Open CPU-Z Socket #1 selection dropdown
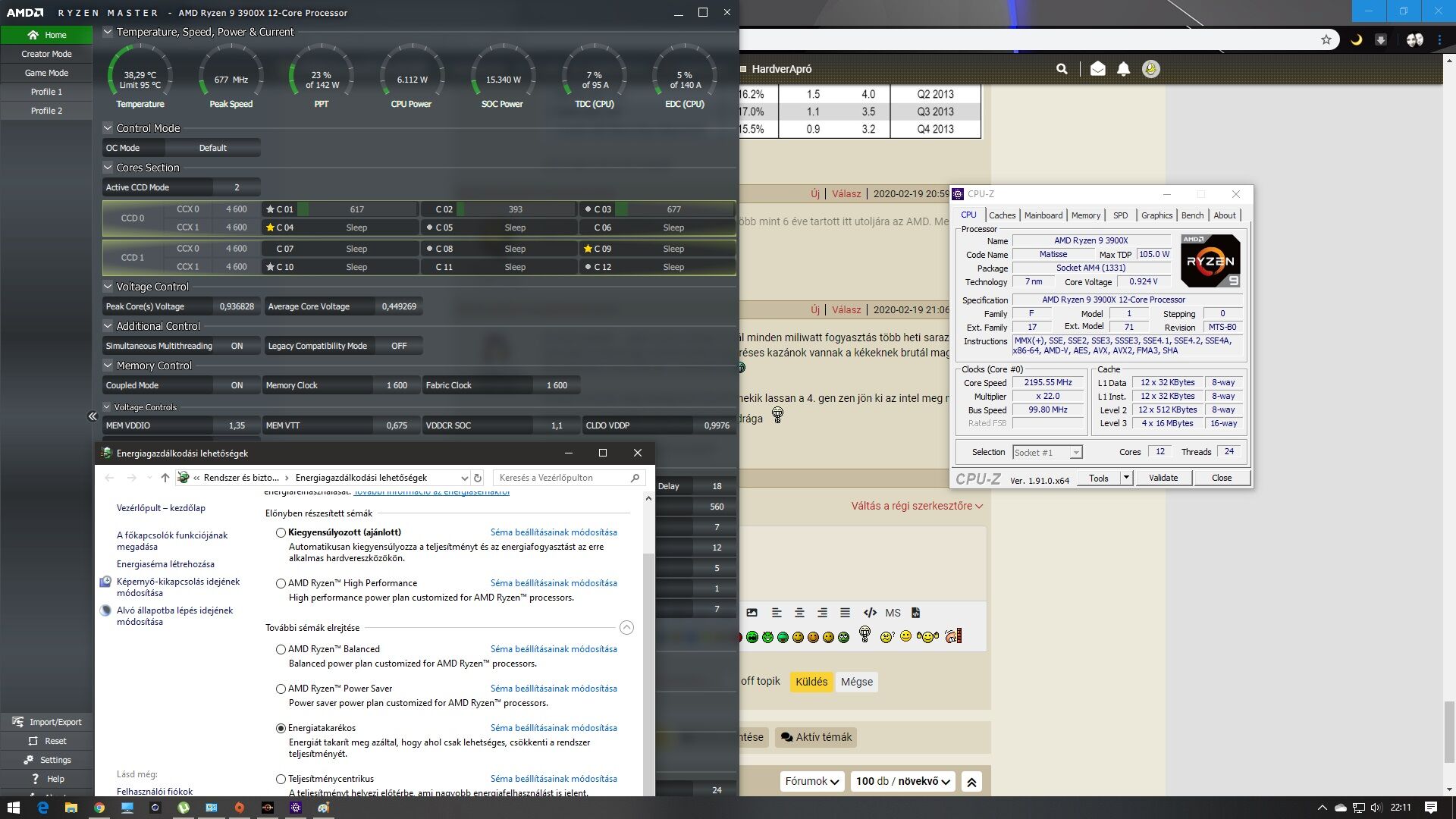Screen dimensions: 1456x819 [1075, 453]
